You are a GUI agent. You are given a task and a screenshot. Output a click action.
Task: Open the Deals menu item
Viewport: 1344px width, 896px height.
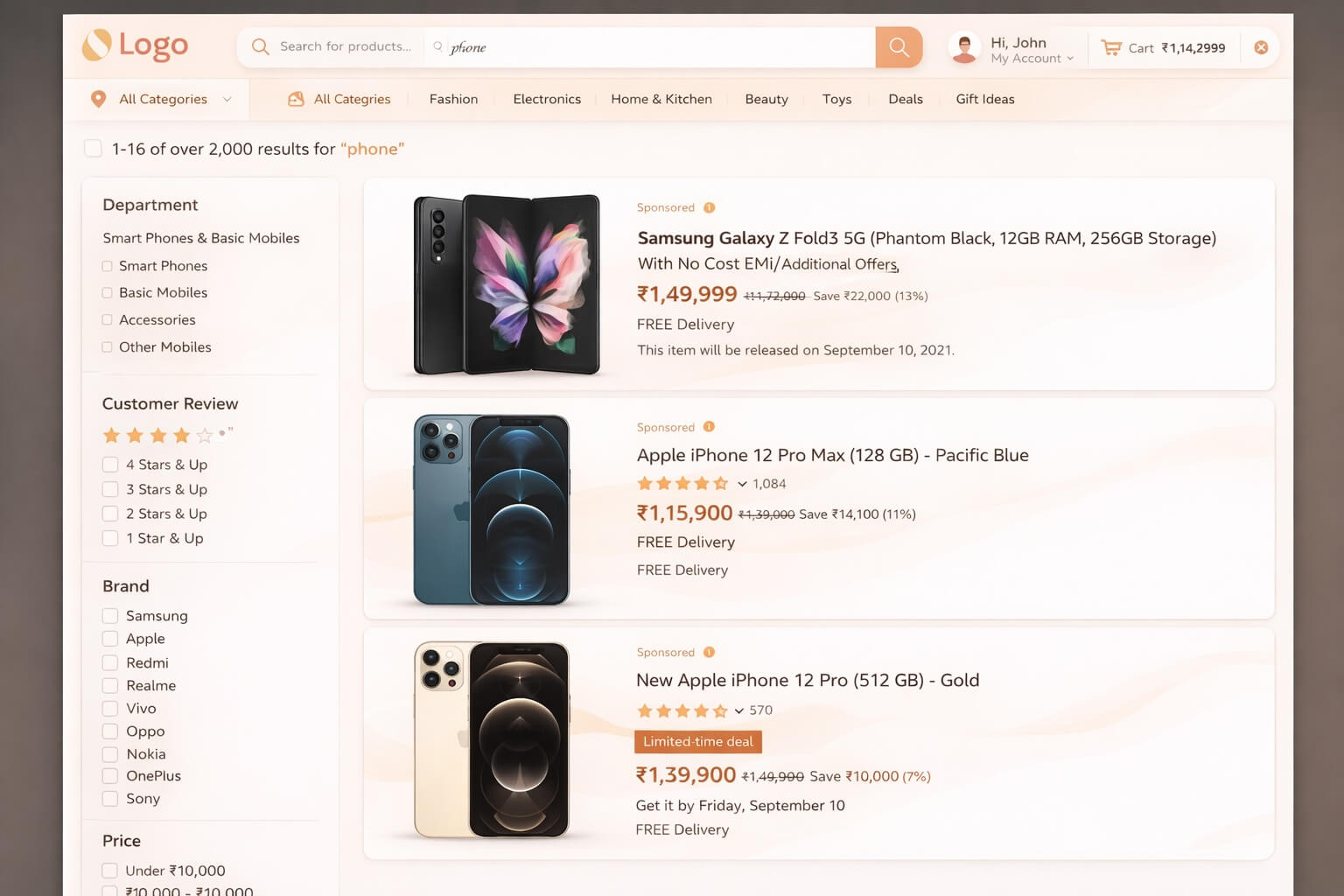point(906,99)
